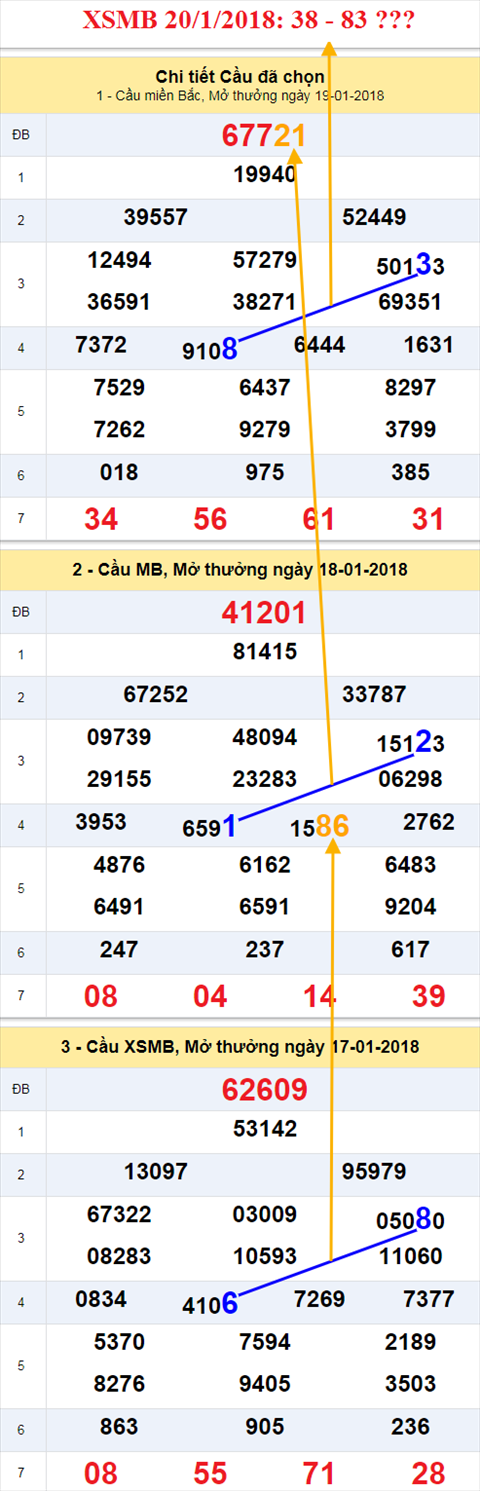Select third prize number 67322
The height and width of the screenshot is (1491, 480).
(x=119, y=1214)
